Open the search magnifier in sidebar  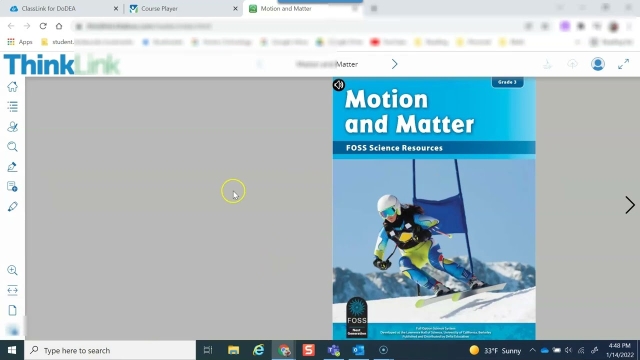tap(12, 147)
